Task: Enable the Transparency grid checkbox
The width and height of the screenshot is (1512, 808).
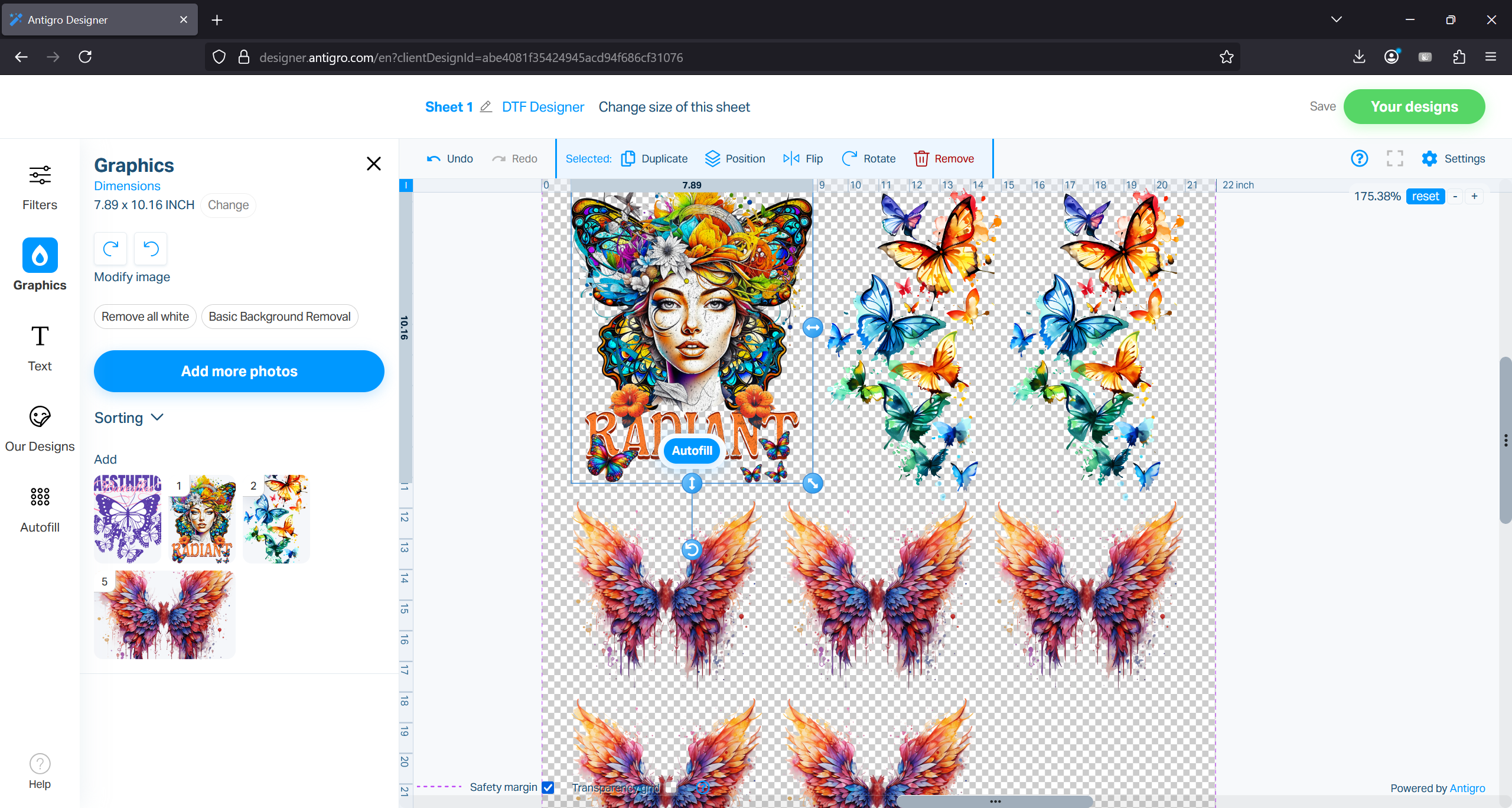Action: click(672, 789)
